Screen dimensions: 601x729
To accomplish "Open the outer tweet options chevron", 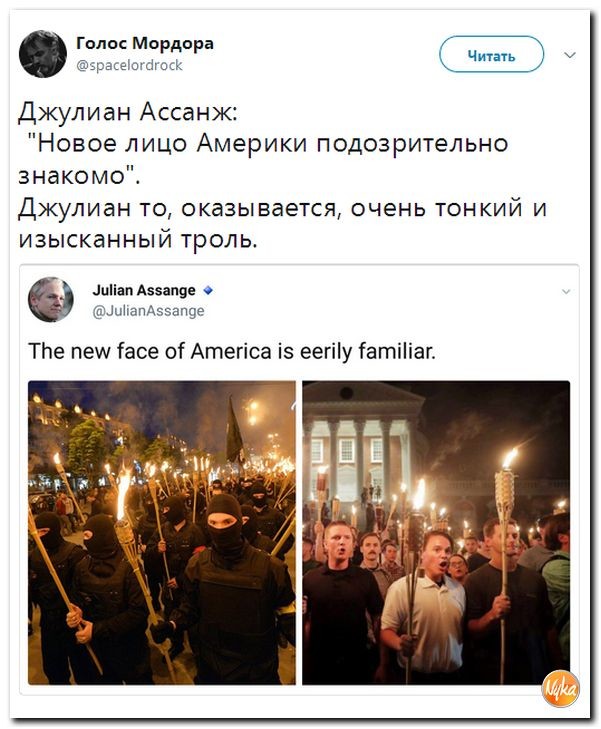I will [570, 55].
